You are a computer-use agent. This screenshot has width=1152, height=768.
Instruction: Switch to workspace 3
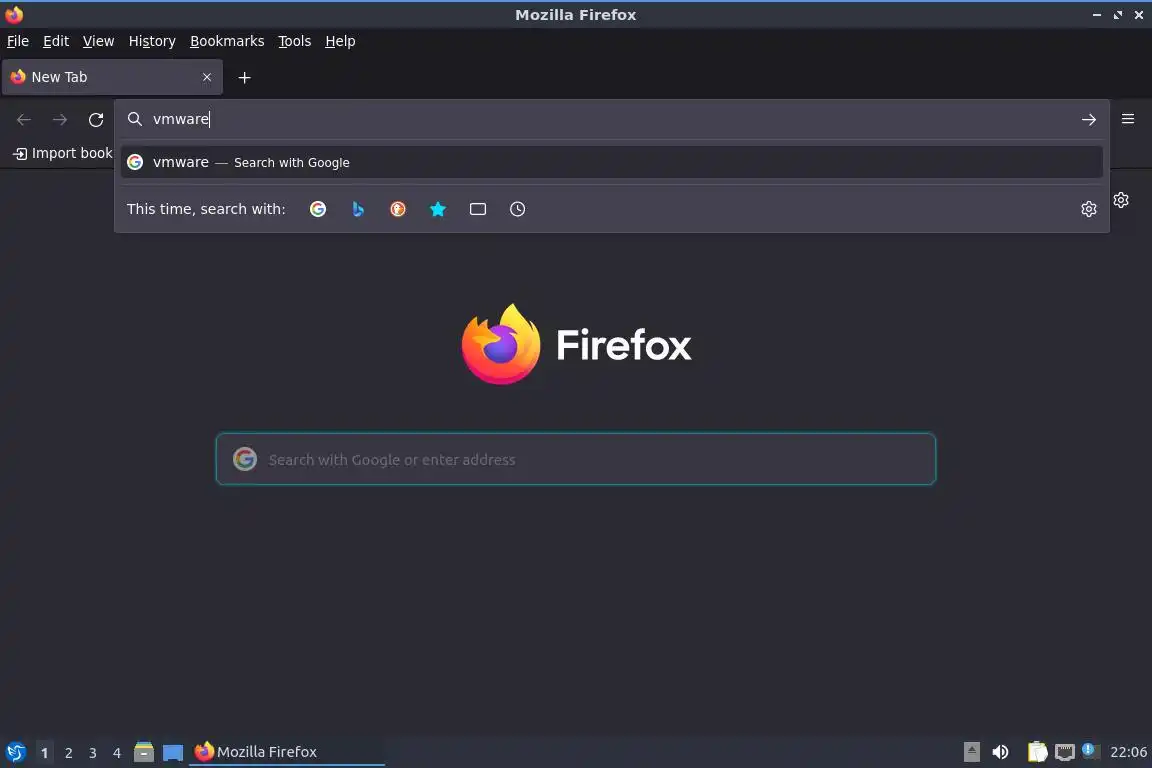coord(93,753)
